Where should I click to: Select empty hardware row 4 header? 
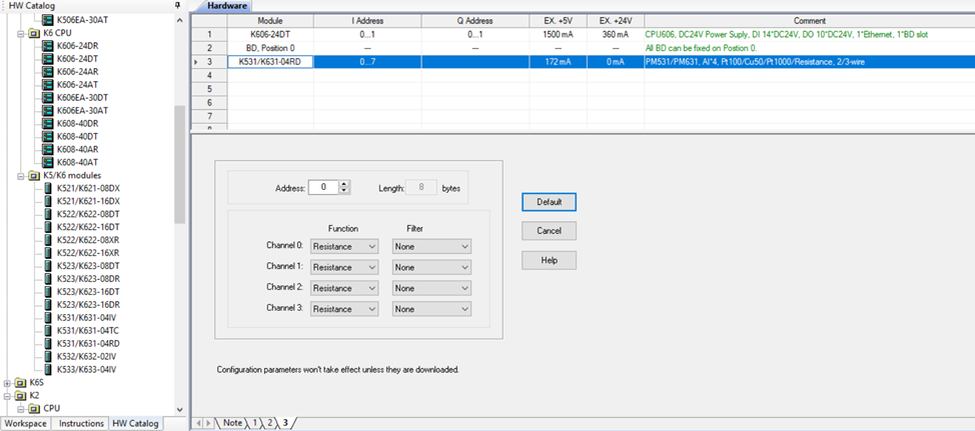[x=210, y=75]
